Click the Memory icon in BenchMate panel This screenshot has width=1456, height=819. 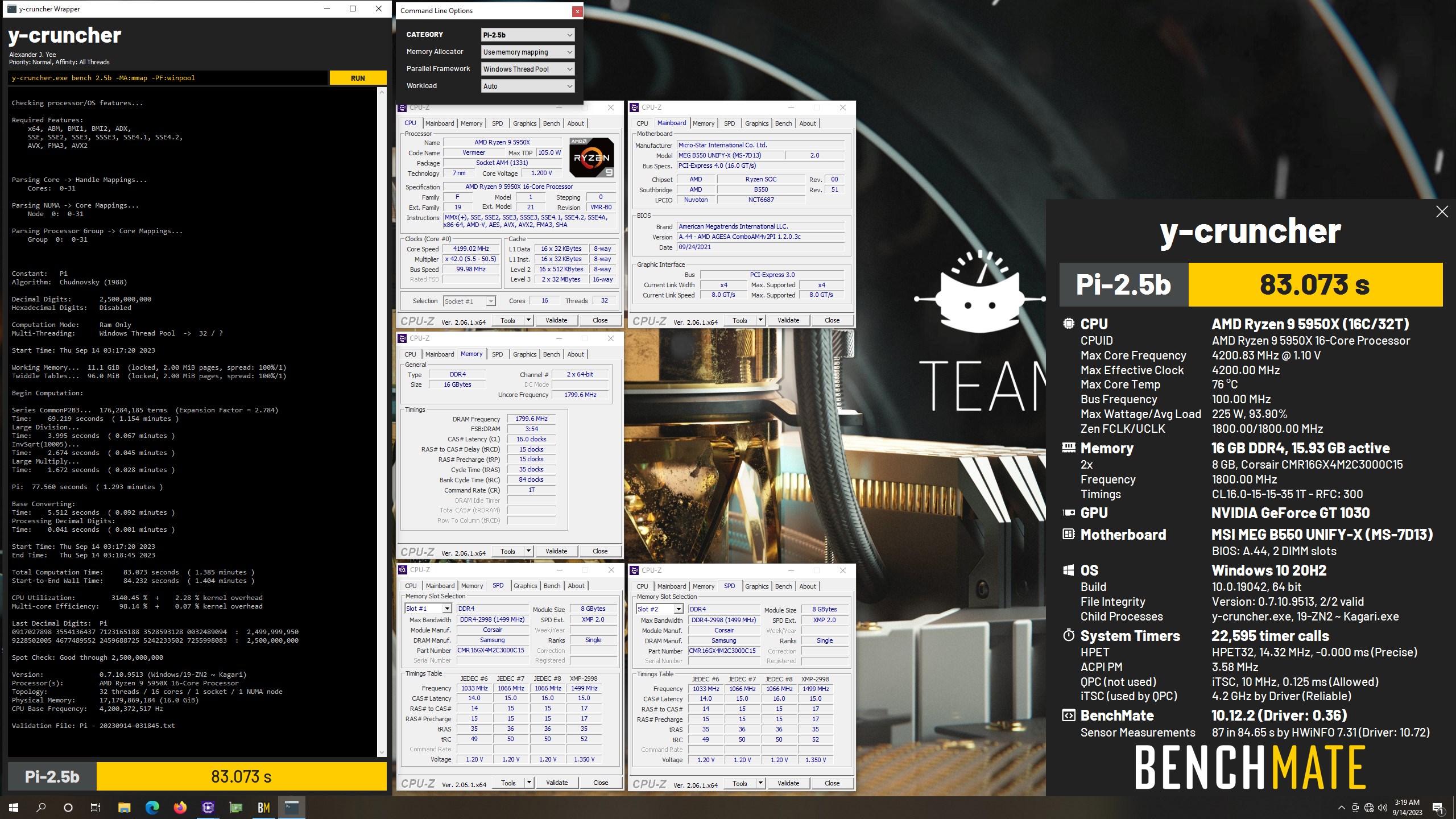tap(1068, 448)
